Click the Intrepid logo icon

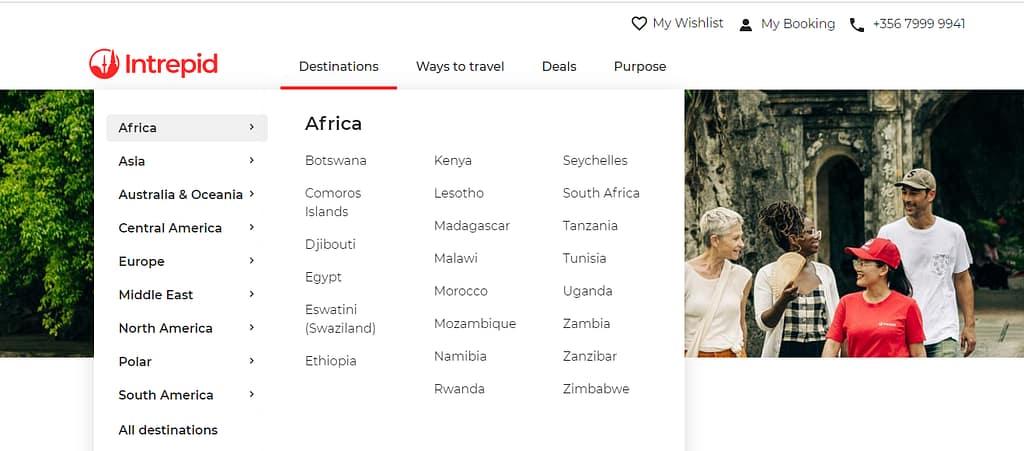104,65
